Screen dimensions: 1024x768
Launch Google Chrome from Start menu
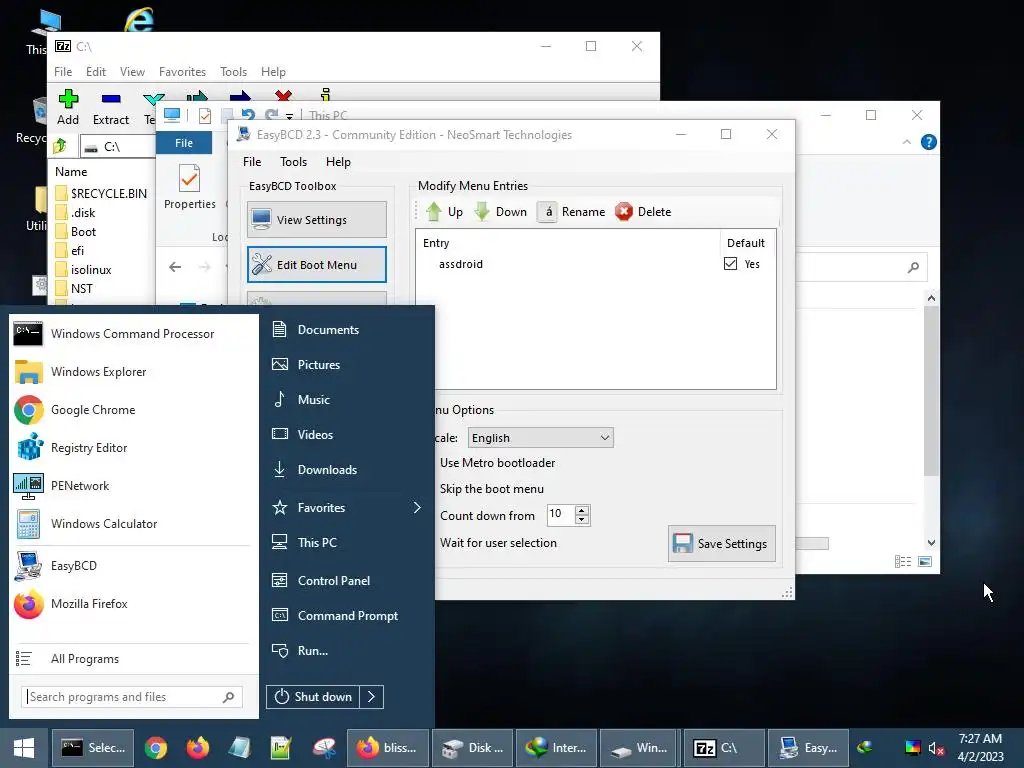[x=131, y=409]
